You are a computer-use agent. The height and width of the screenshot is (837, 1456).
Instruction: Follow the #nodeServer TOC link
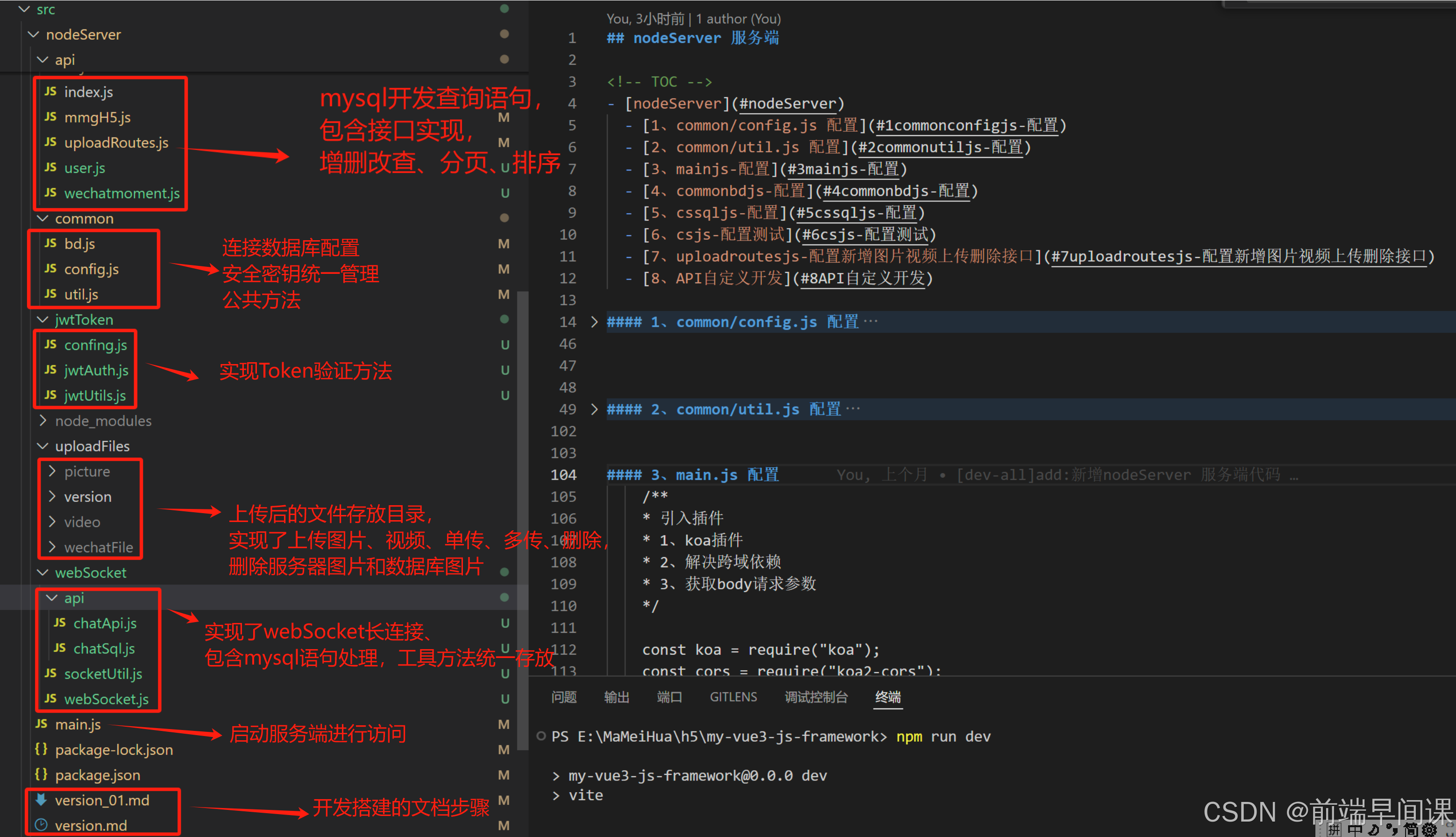point(787,104)
